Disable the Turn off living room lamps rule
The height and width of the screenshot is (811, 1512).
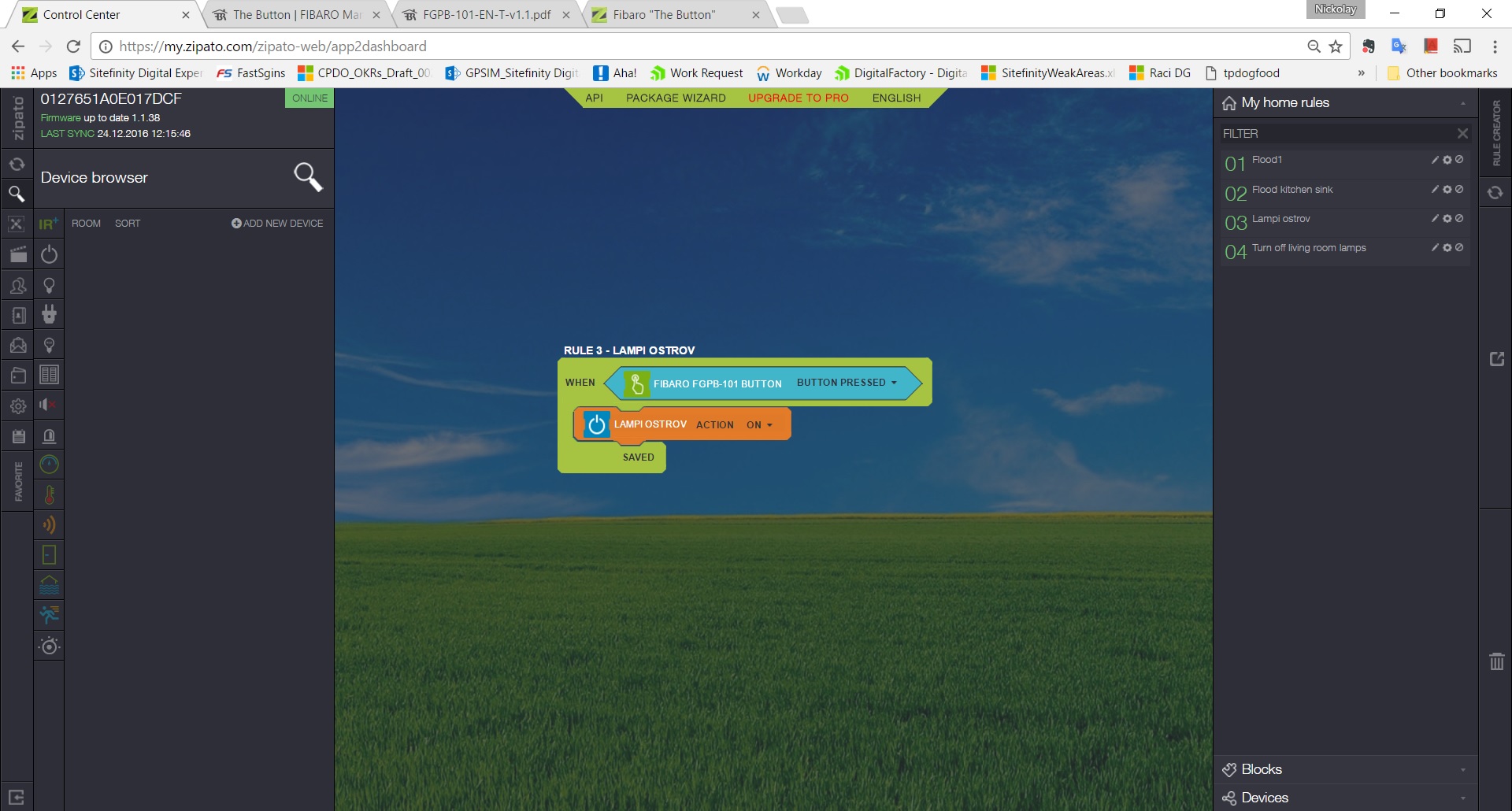pos(1459,248)
